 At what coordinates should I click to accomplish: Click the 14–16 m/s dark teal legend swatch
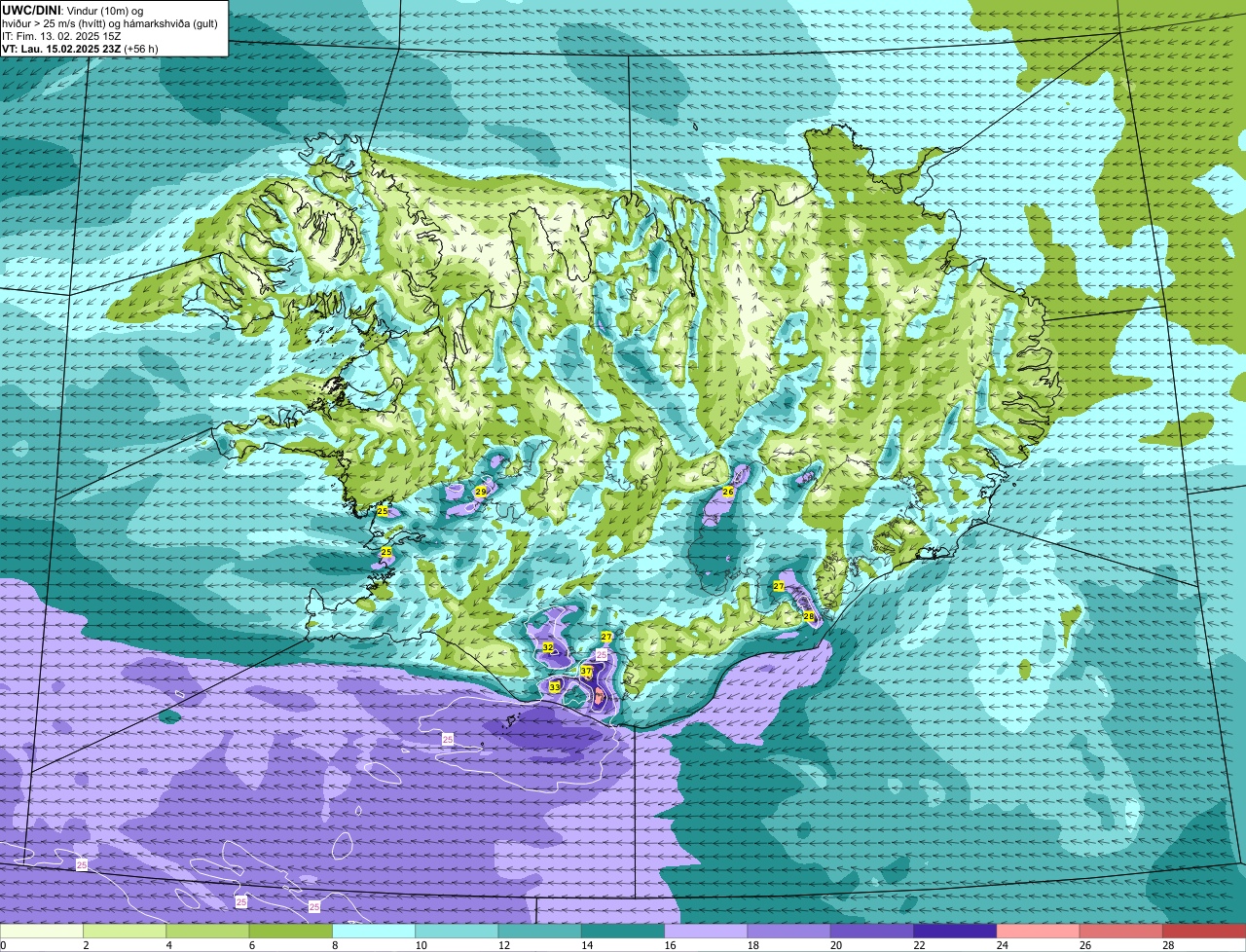(x=623, y=931)
